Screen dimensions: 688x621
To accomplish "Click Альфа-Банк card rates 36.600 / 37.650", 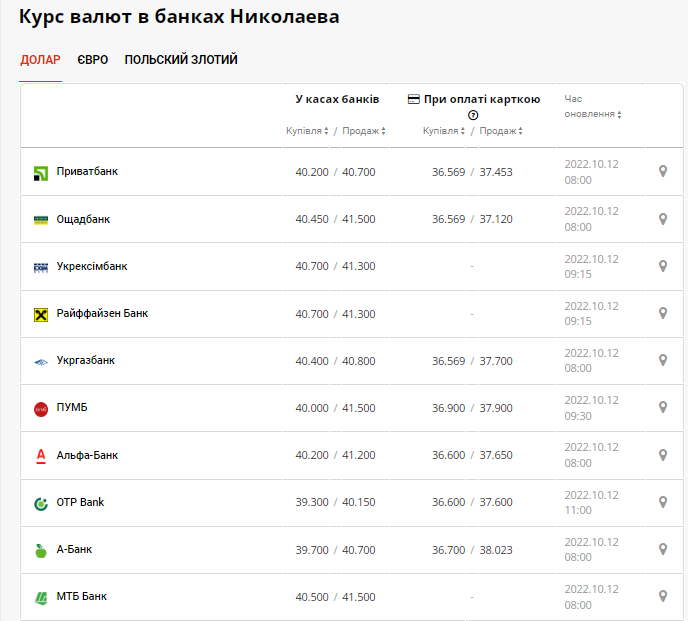I will pyautogui.click(x=472, y=455).
